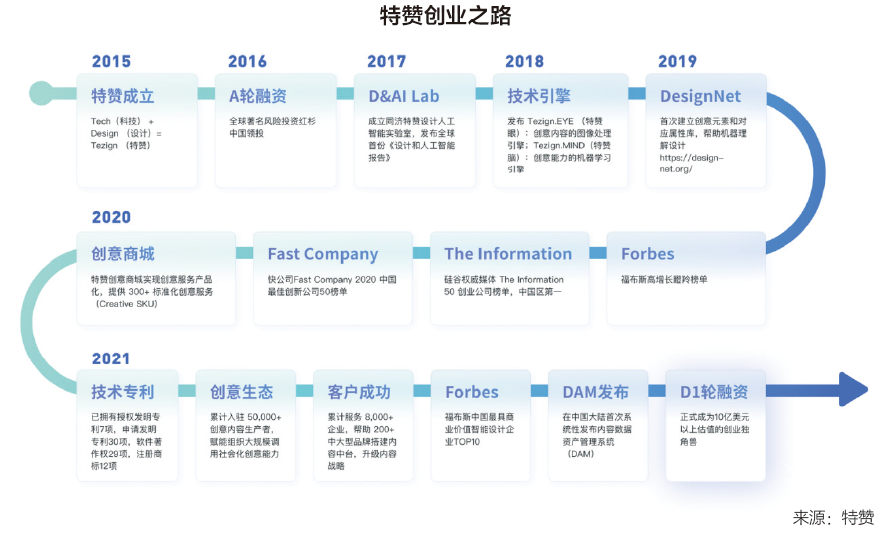This screenshot has width=888, height=536.
Task: Click the 10亿美元以上估值 description
Action: click(x=714, y=429)
